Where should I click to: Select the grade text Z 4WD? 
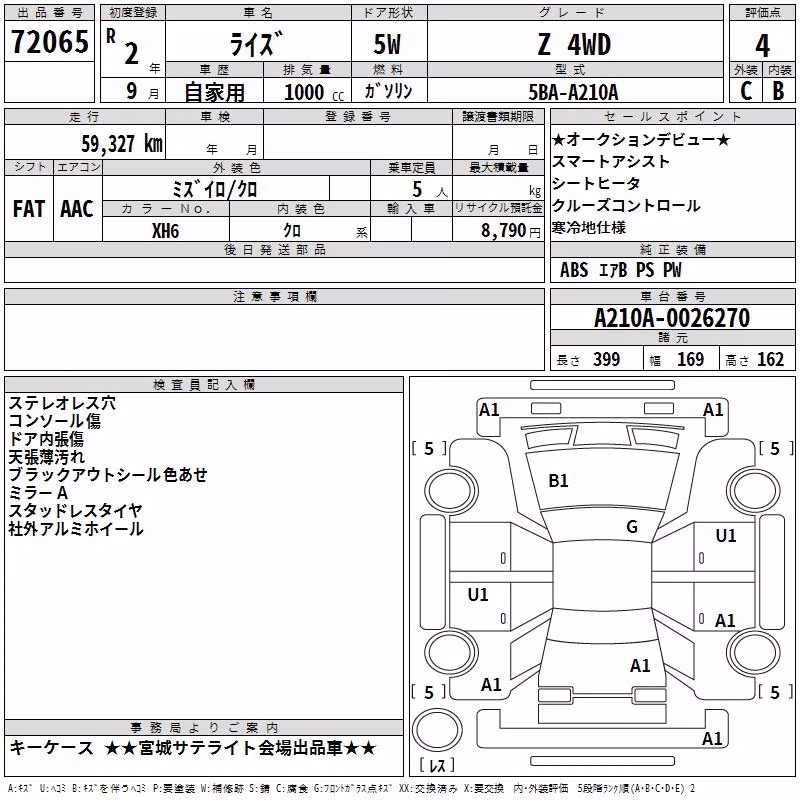(x=574, y=44)
